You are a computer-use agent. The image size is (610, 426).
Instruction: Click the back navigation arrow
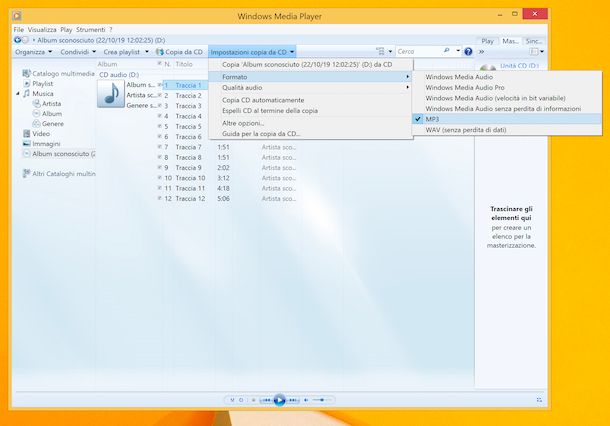click(x=18, y=40)
